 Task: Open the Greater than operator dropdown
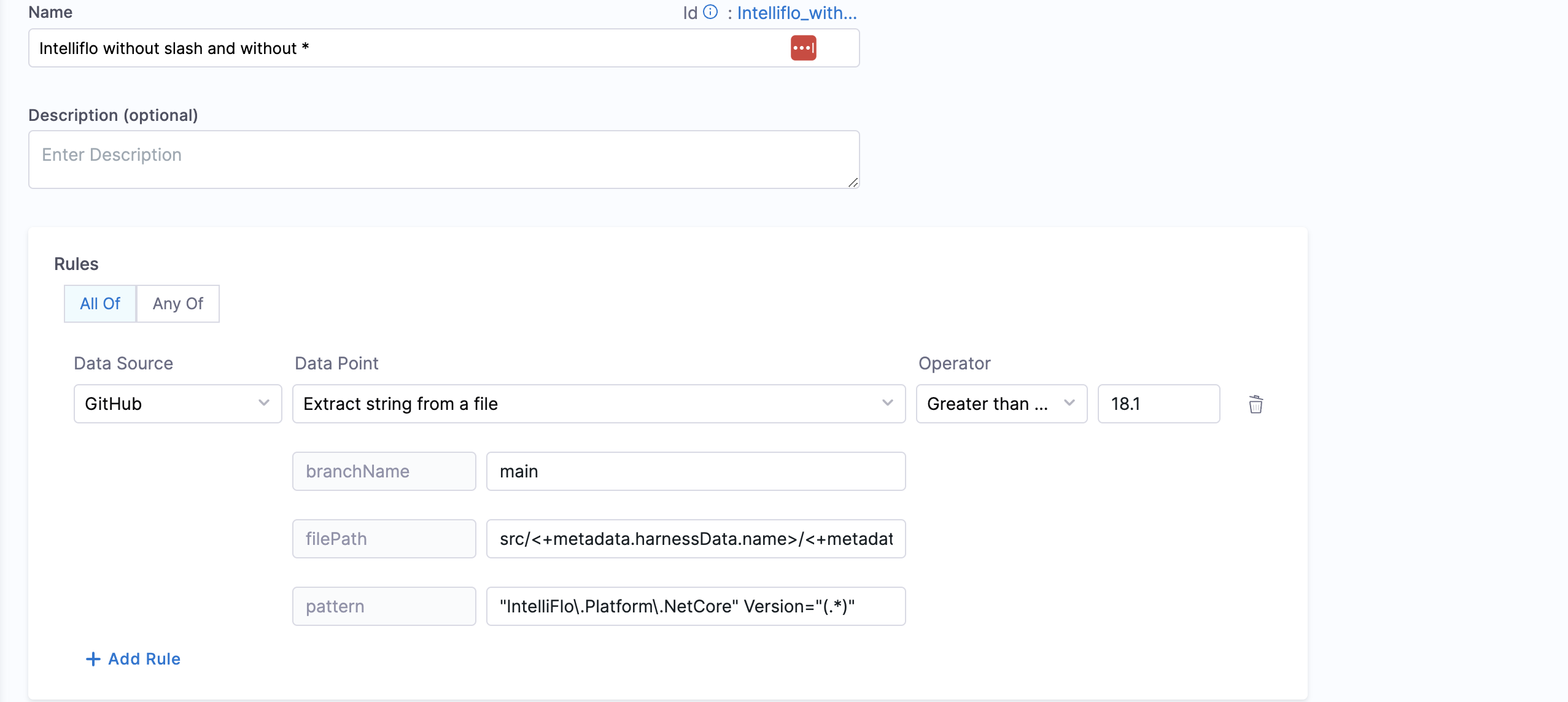(1001, 404)
